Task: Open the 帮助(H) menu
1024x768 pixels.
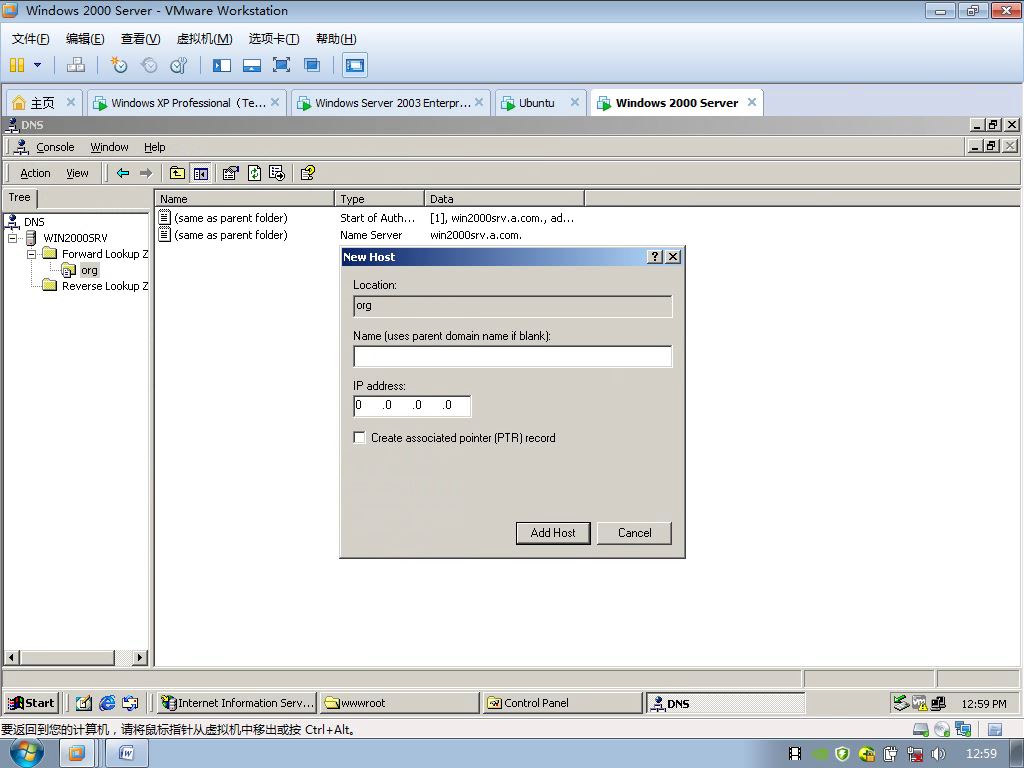Action: click(336, 39)
